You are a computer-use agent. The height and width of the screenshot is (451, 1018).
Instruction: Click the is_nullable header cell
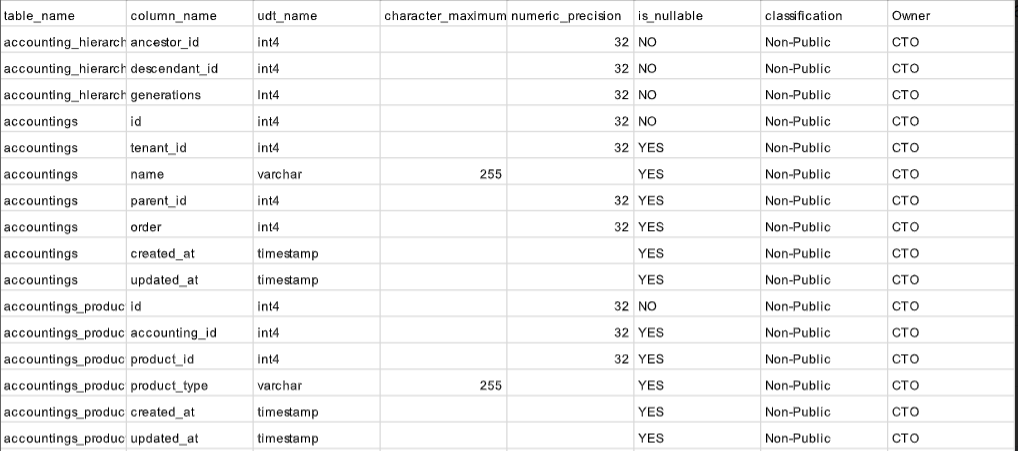[x=697, y=16]
